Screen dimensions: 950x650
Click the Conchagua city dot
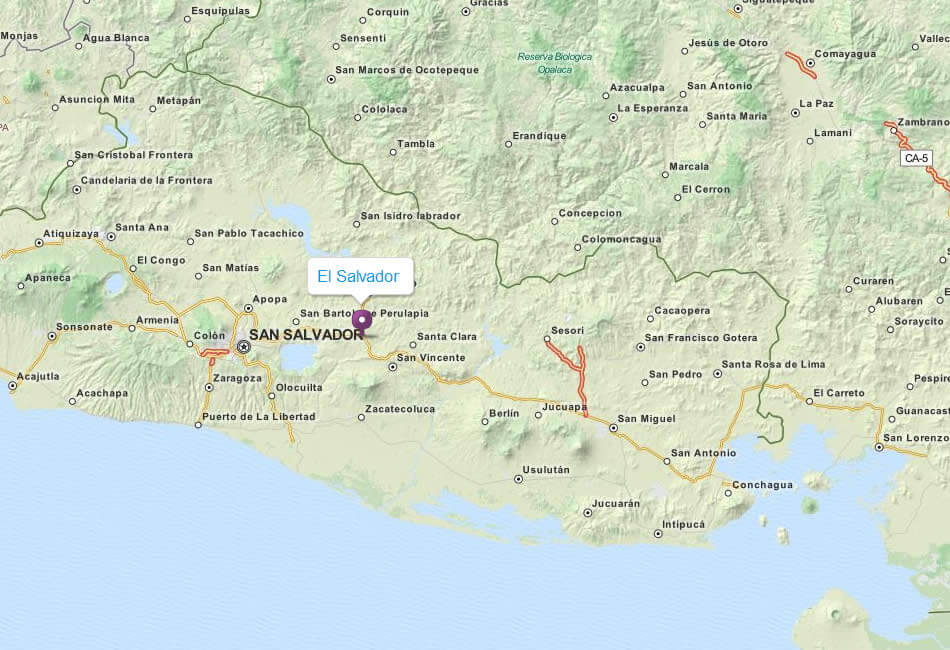point(726,491)
